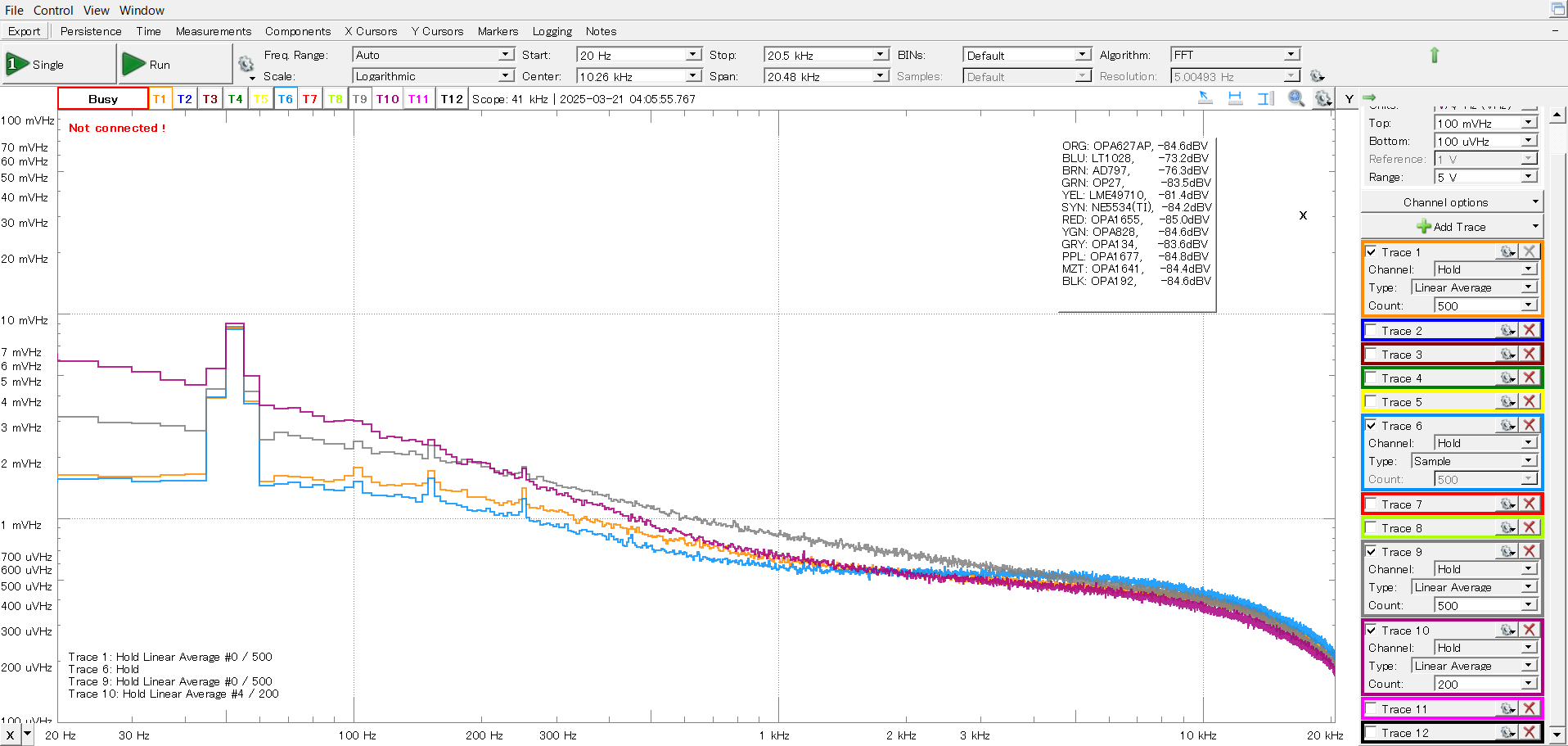
Task: Remove Trace 7 with its X icon
Action: point(1529,504)
